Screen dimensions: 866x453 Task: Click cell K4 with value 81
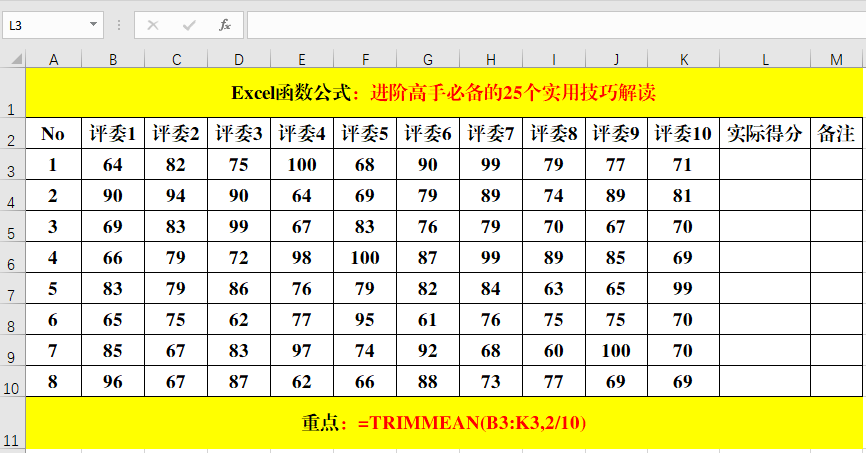[683, 195]
